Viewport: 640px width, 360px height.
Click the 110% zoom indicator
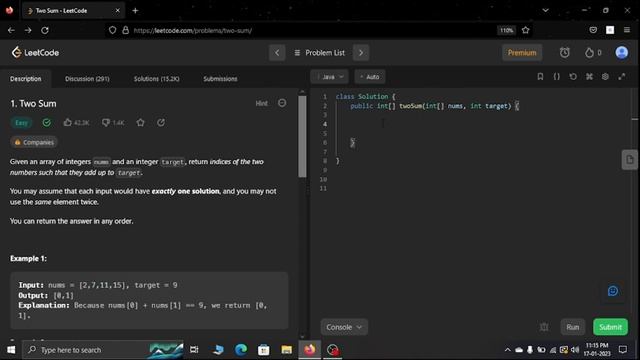pyautogui.click(x=507, y=30)
